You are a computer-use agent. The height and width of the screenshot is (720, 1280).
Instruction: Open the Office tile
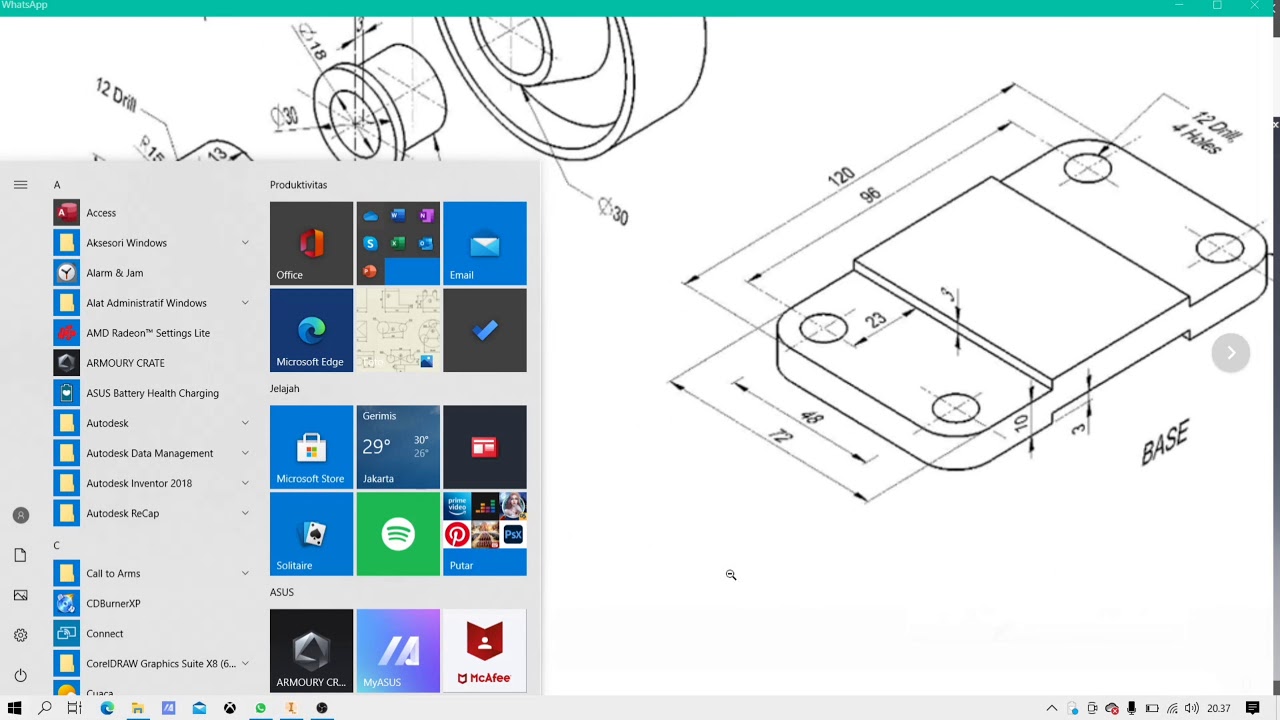point(311,243)
